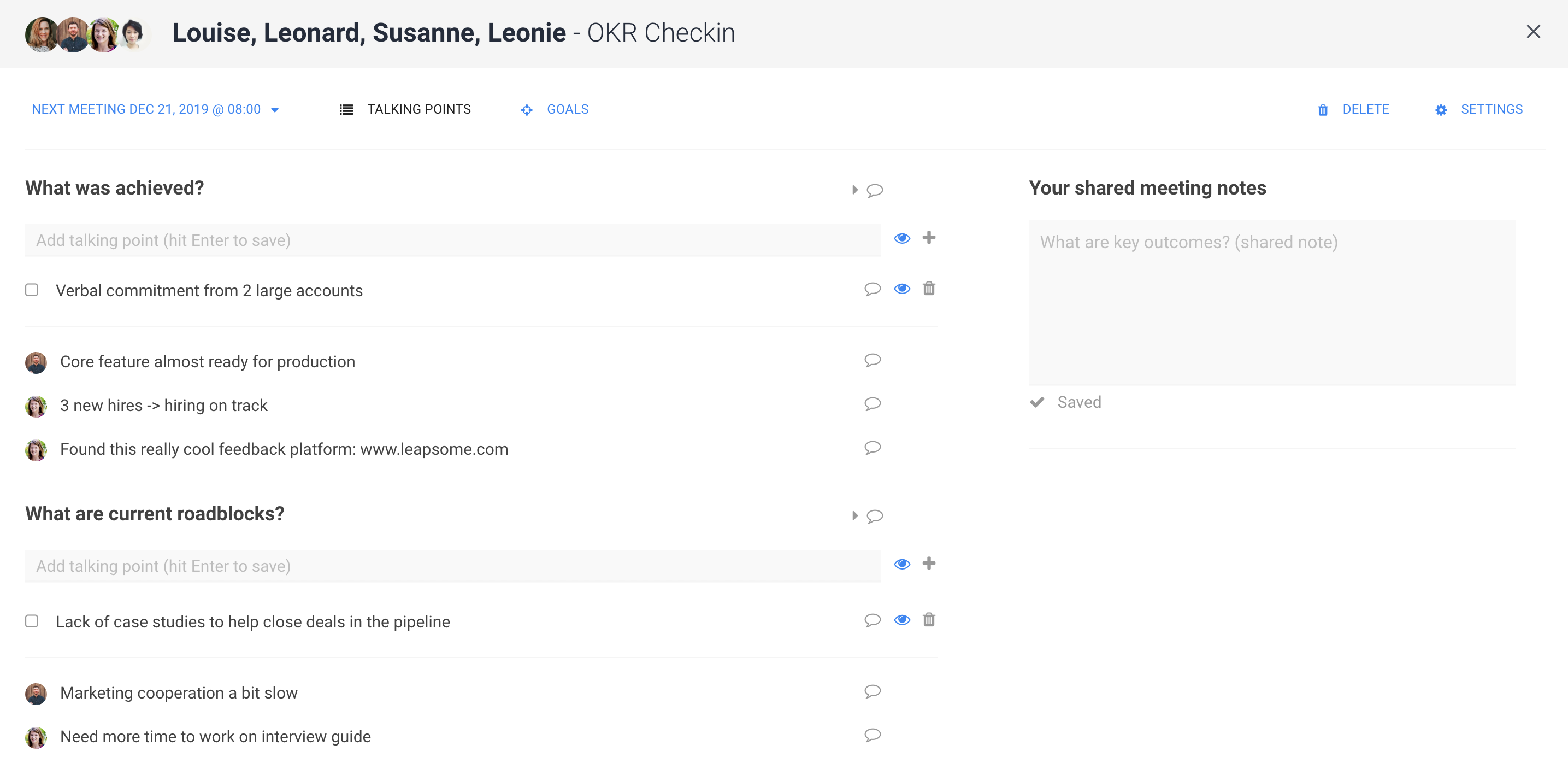Click Louise's avatar in the header

click(42, 35)
